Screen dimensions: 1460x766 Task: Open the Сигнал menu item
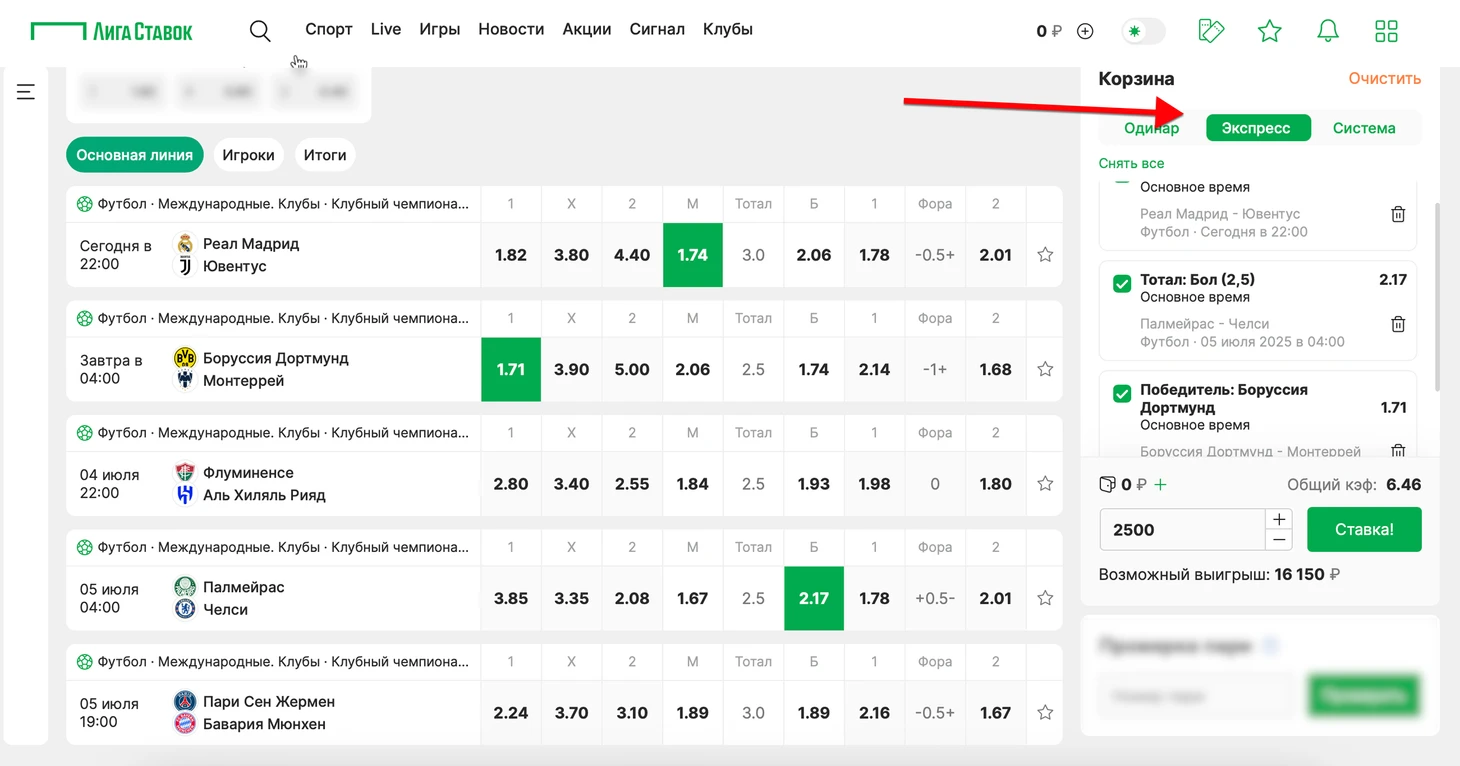click(x=657, y=29)
